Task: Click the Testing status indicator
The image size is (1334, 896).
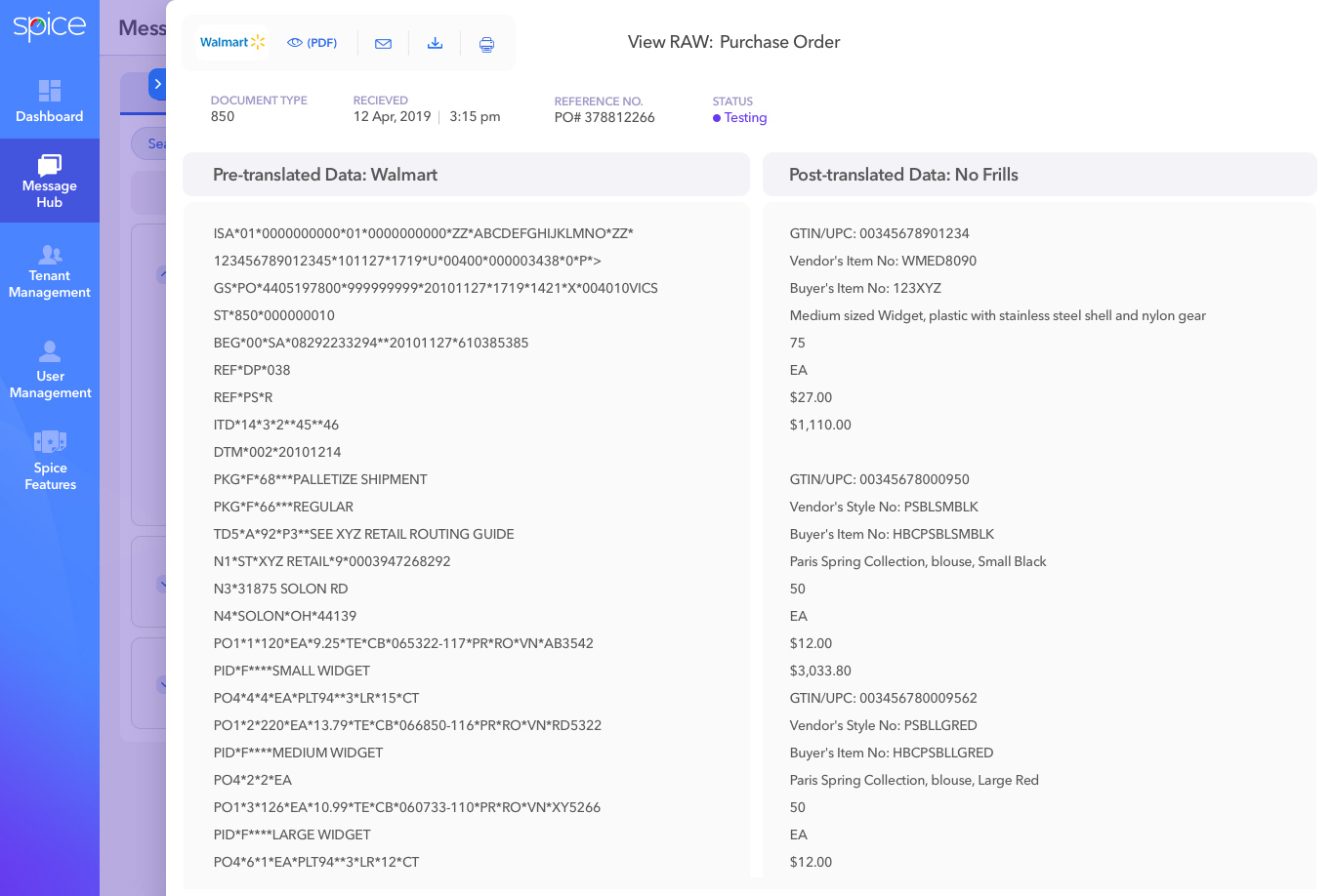Action: point(740,118)
